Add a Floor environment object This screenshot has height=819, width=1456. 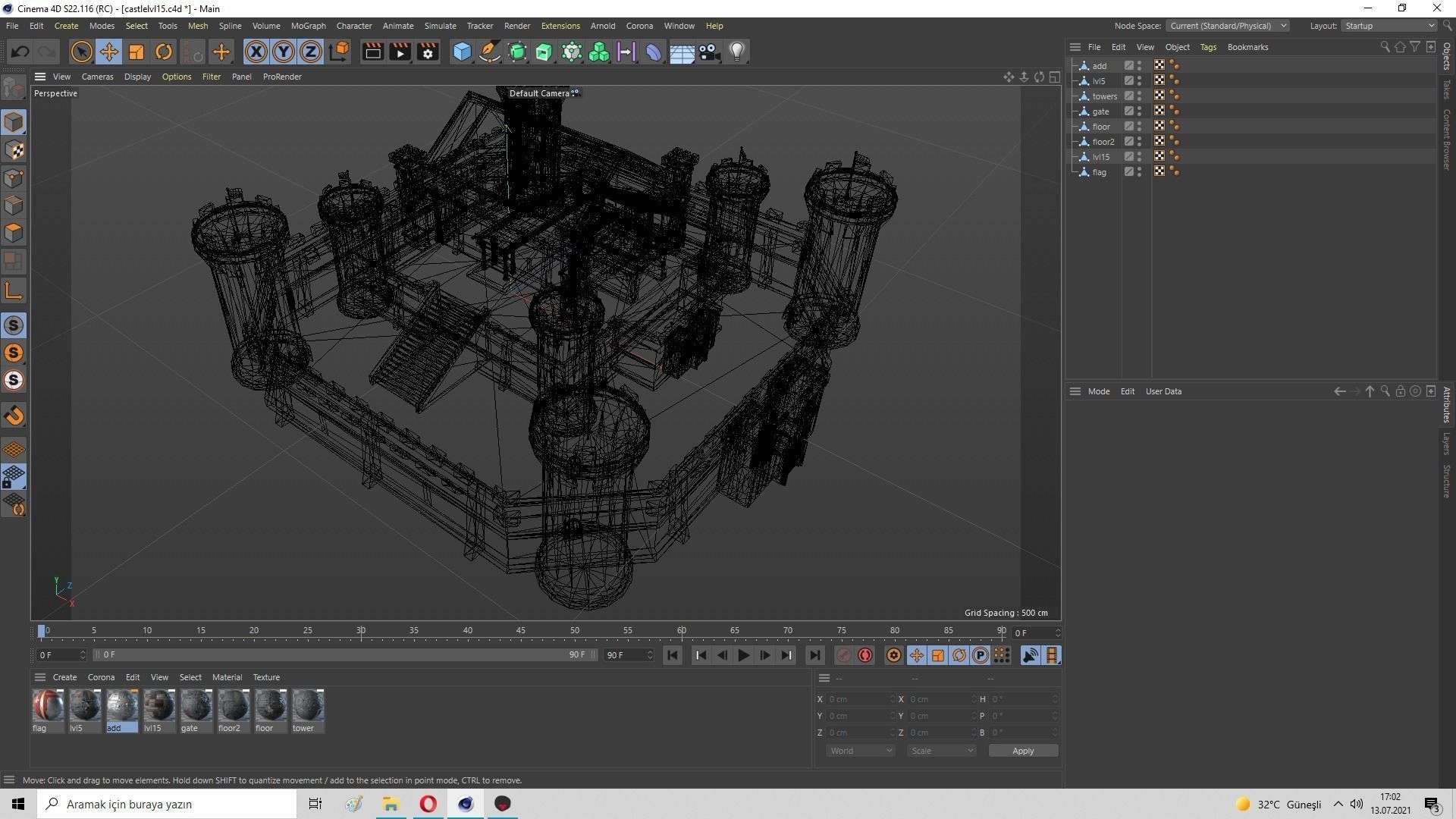(682, 52)
